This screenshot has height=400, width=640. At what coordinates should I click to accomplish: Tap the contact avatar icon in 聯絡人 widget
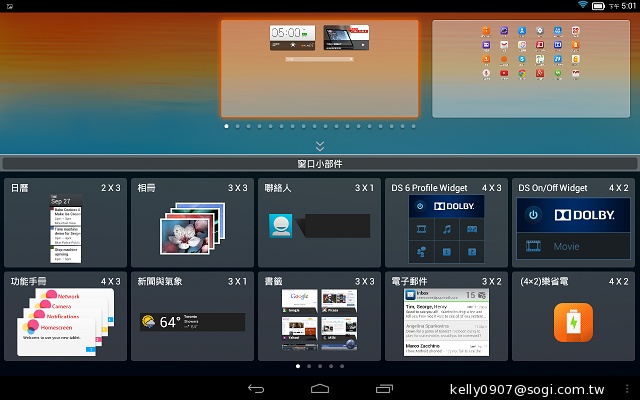280,226
